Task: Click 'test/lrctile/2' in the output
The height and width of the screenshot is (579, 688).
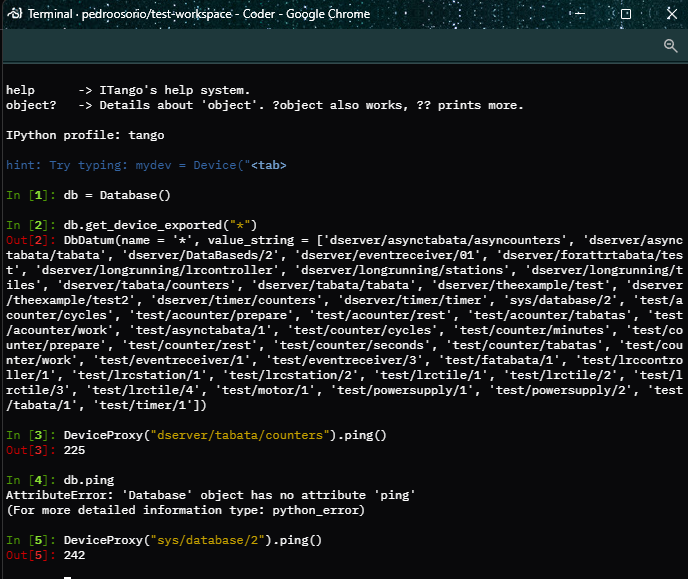Action: (x=560, y=375)
